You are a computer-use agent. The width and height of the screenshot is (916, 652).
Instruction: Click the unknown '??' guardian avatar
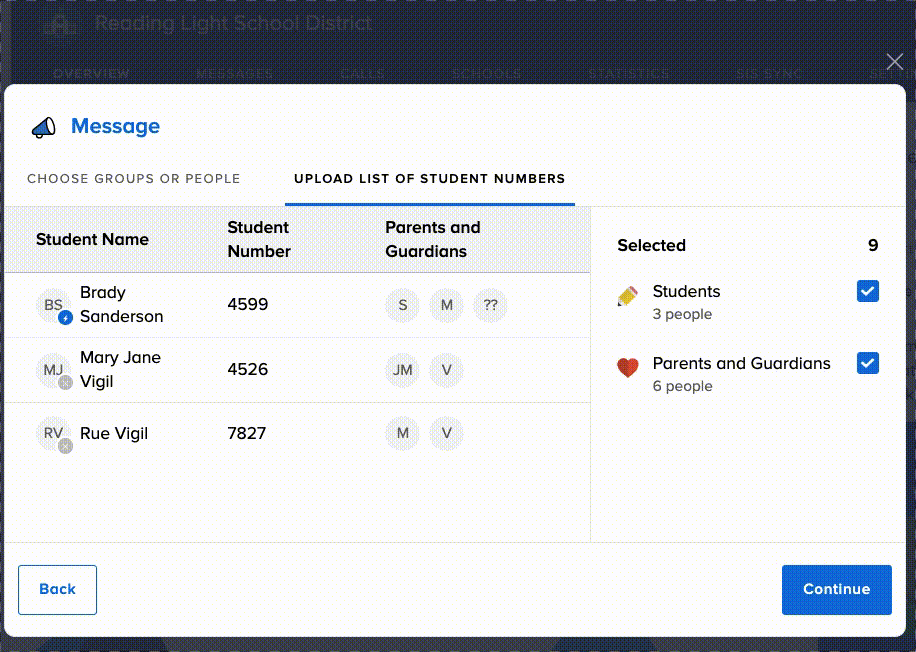490,305
